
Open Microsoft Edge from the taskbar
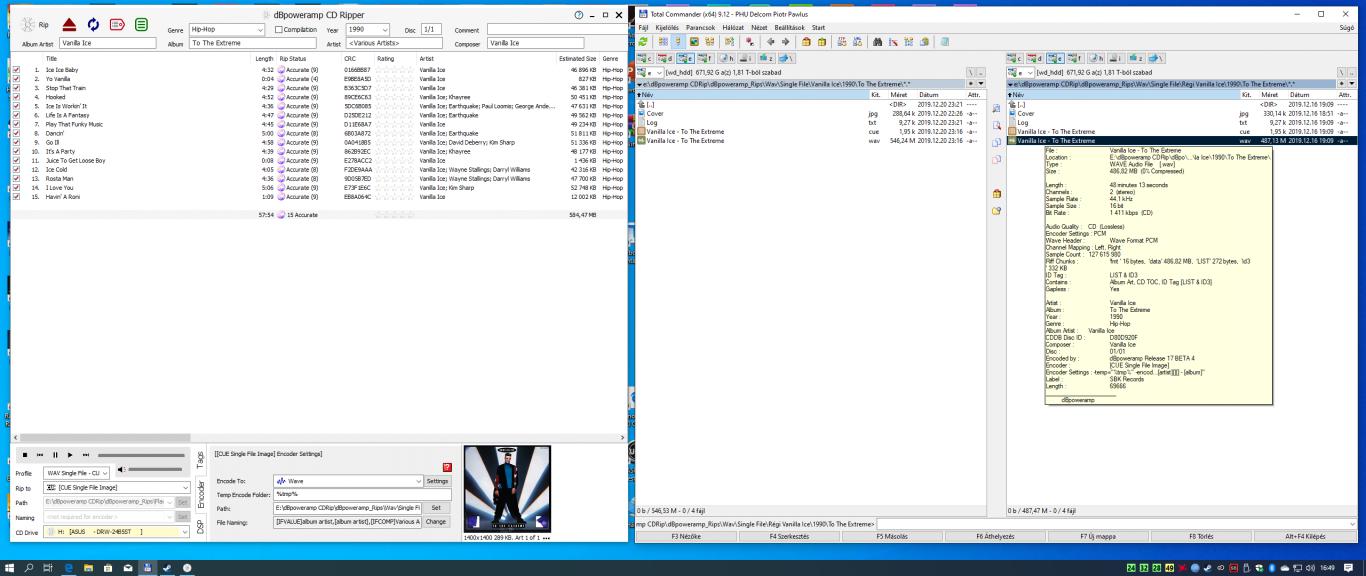tap(69, 566)
